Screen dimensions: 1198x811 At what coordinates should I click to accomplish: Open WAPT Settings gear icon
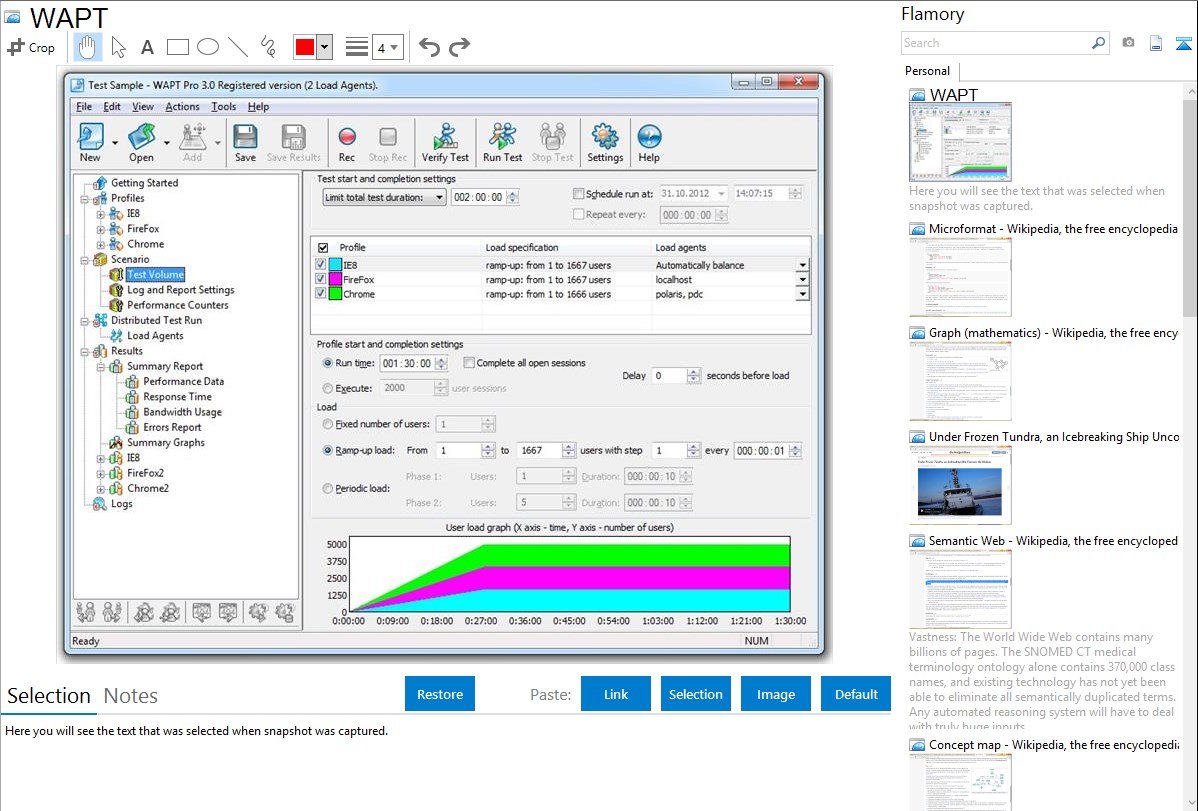(605, 143)
